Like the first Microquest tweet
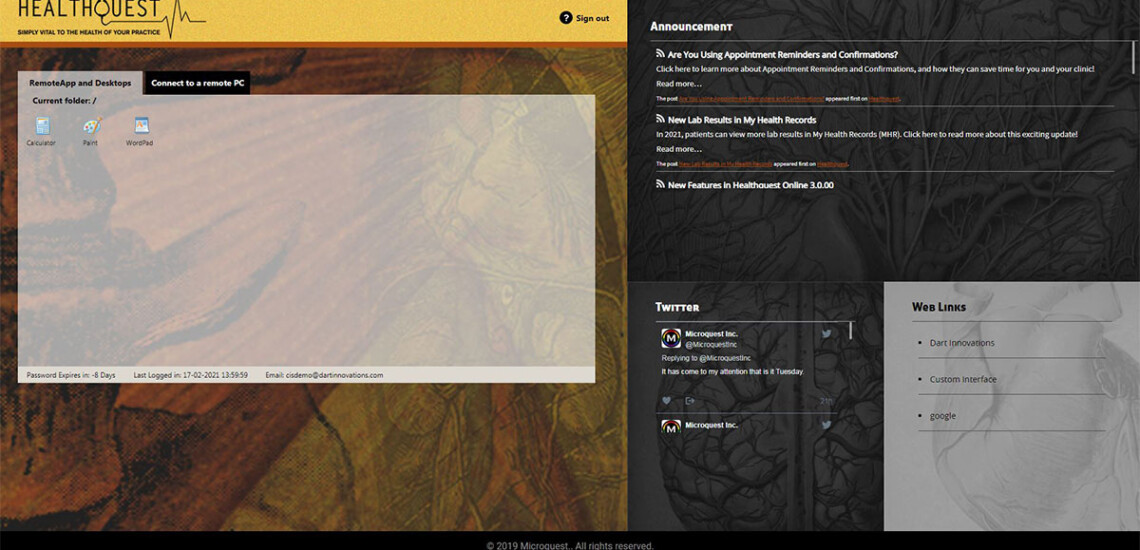The width and height of the screenshot is (1140, 550). (666, 401)
